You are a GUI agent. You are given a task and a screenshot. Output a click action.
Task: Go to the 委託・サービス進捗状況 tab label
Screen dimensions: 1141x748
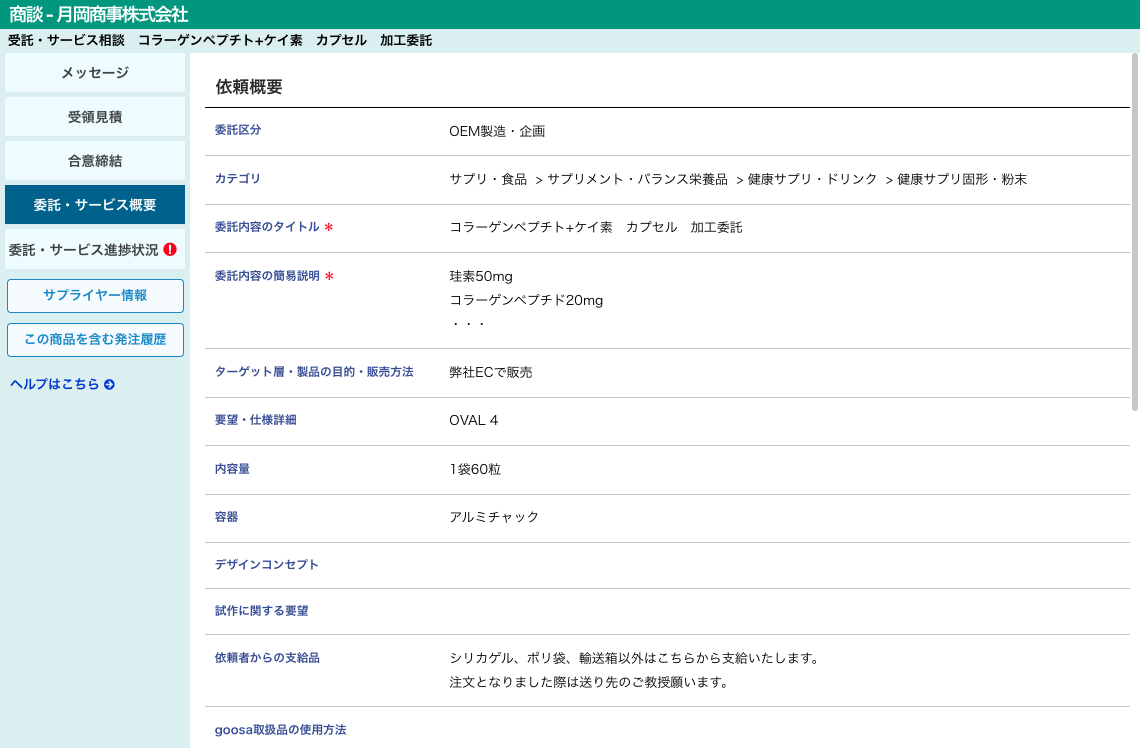point(84,250)
